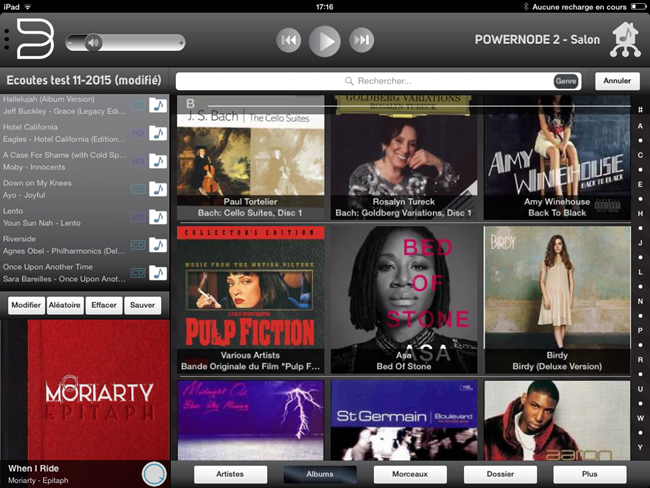Skip to the previous track

click(x=289, y=40)
